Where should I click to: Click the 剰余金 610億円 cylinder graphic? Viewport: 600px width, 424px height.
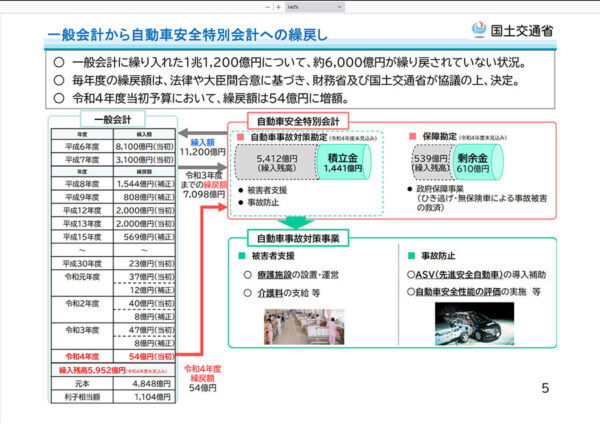[x=470, y=163]
